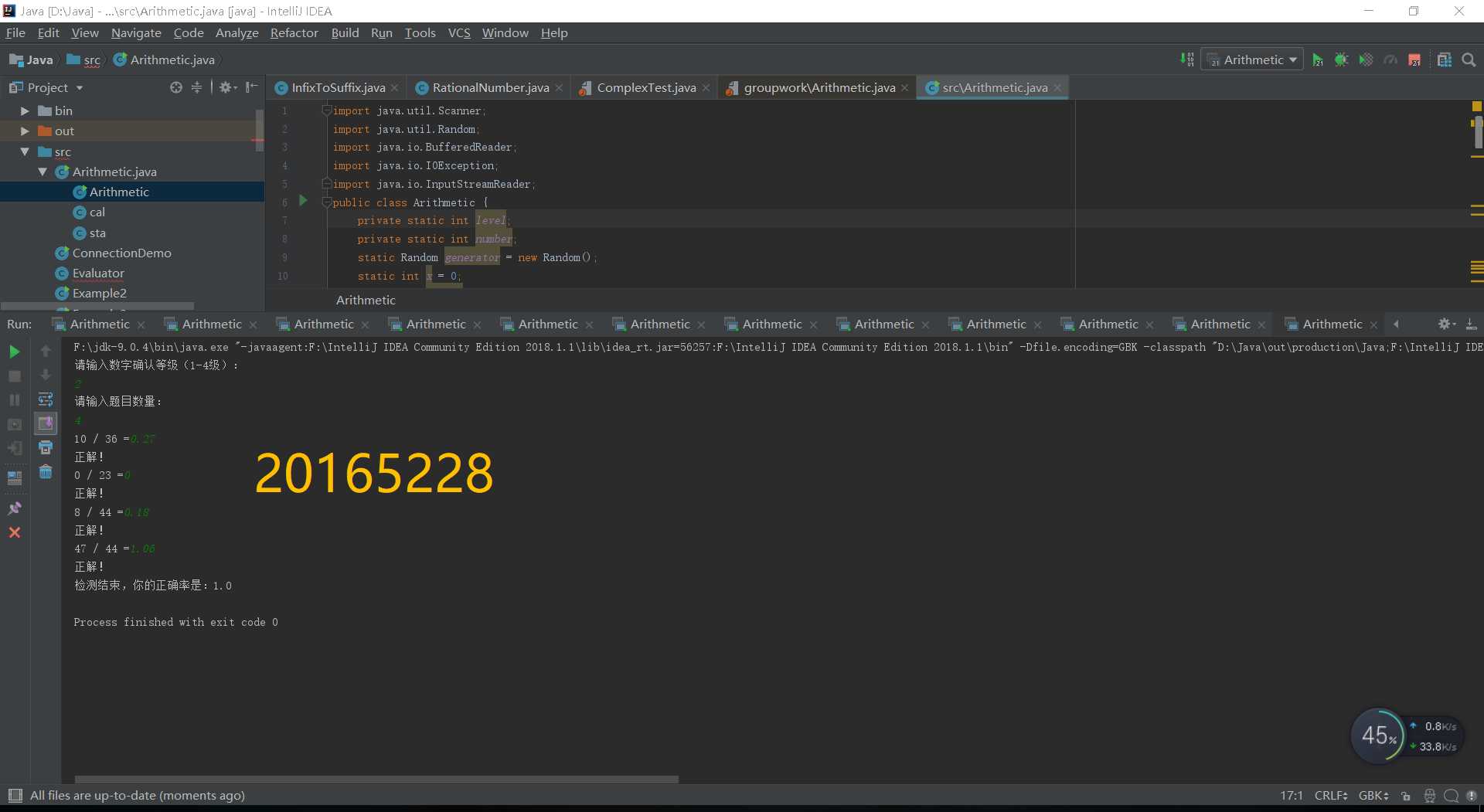1484x812 pixels.
Task: Expand the out folder
Action: click(25, 131)
